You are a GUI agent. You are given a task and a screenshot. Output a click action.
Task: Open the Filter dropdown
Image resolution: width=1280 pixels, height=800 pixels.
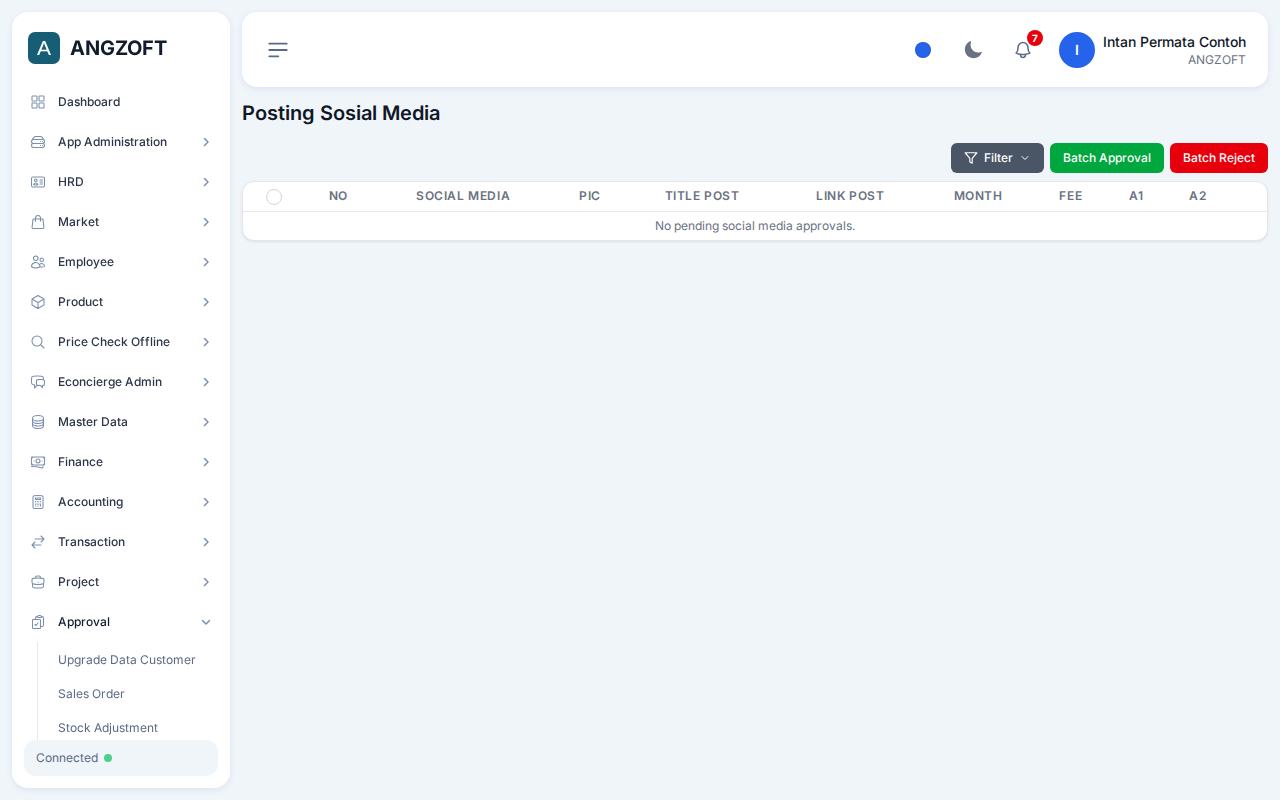click(997, 158)
